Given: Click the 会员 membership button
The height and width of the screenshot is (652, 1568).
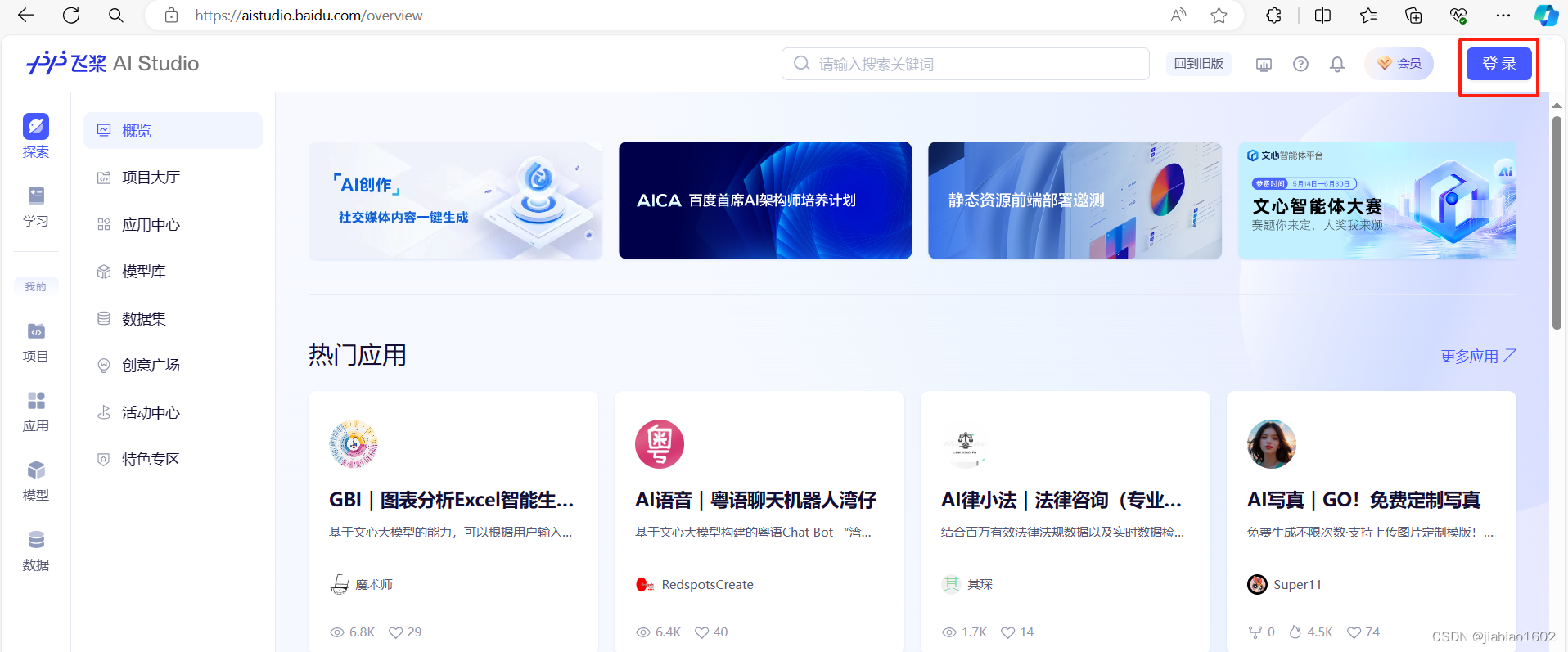Looking at the screenshot, I should 1399,64.
